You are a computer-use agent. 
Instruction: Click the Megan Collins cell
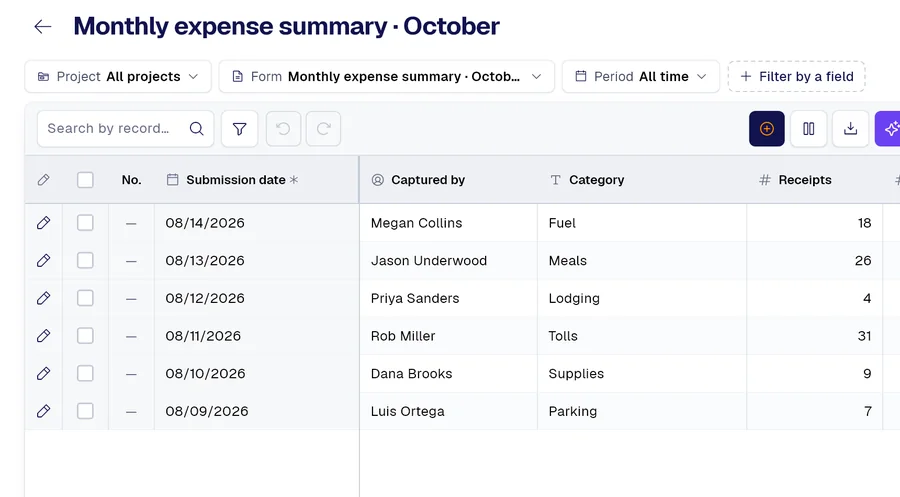click(448, 223)
